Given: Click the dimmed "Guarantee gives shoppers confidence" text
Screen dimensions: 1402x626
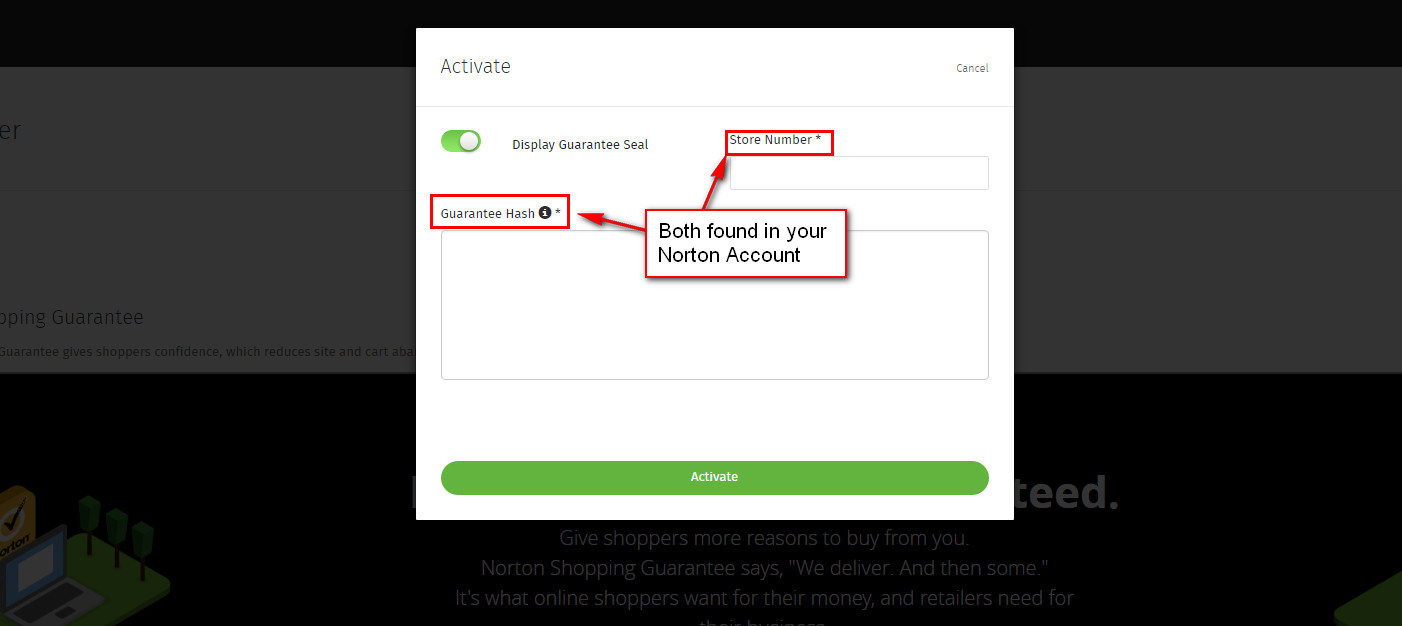Looking at the screenshot, I should pyautogui.click(x=208, y=351).
